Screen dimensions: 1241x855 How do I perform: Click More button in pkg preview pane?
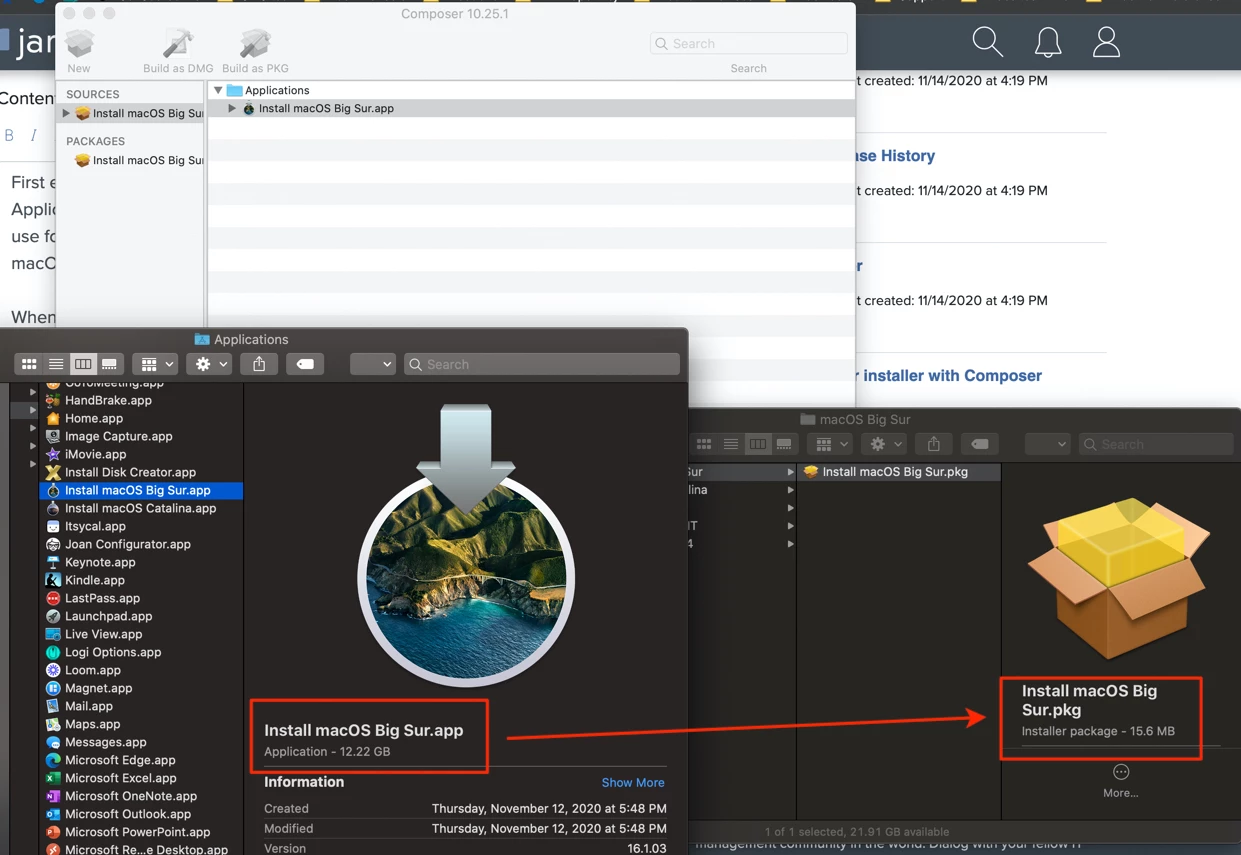[1120, 781]
